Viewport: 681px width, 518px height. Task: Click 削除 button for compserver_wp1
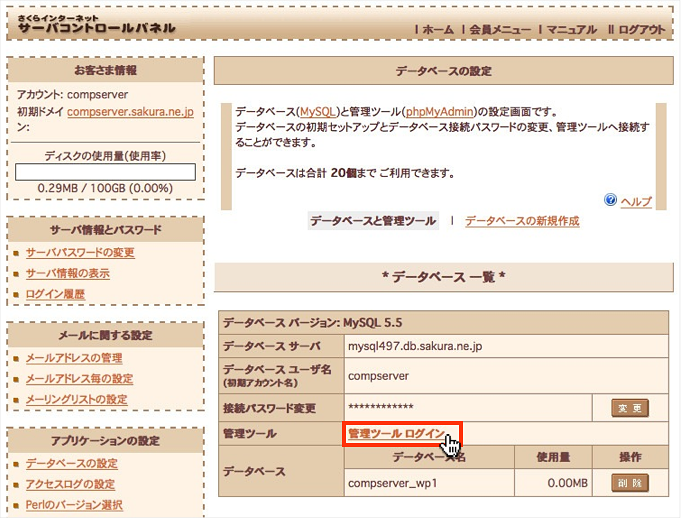[x=630, y=483]
